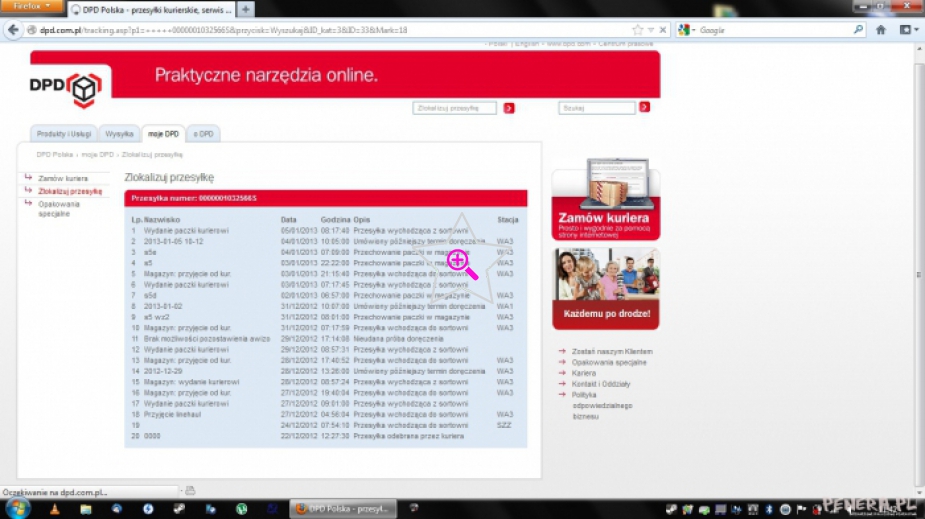Open the Firefox home page icon
This screenshot has height=519, width=925.
point(881,30)
